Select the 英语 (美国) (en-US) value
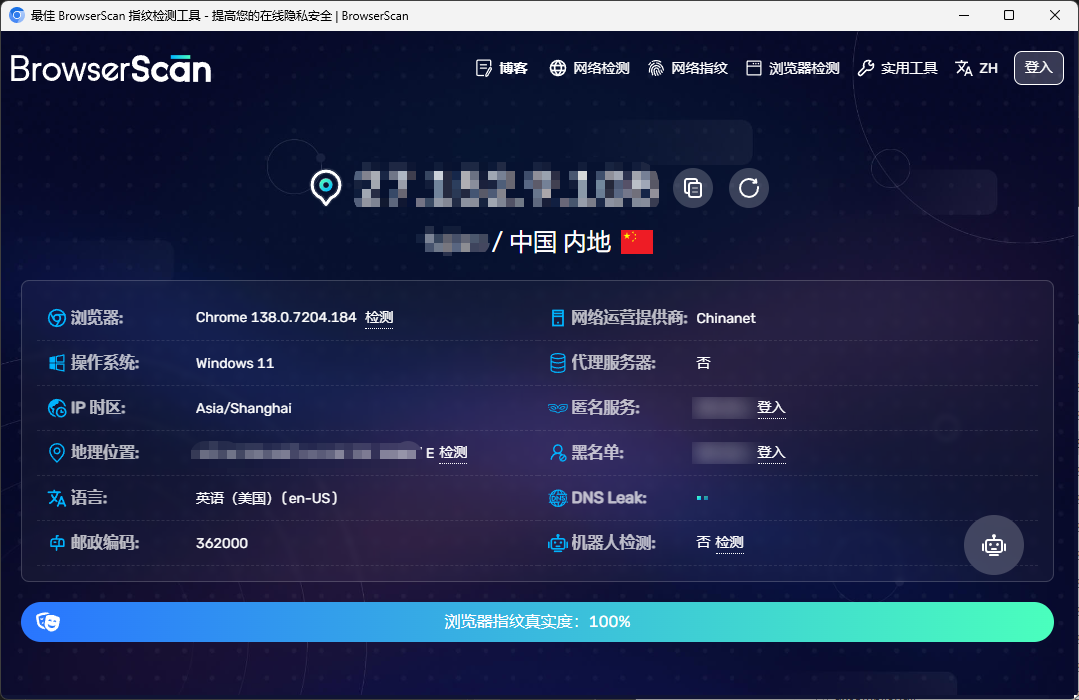Image resolution: width=1079 pixels, height=700 pixels. tap(267, 498)
